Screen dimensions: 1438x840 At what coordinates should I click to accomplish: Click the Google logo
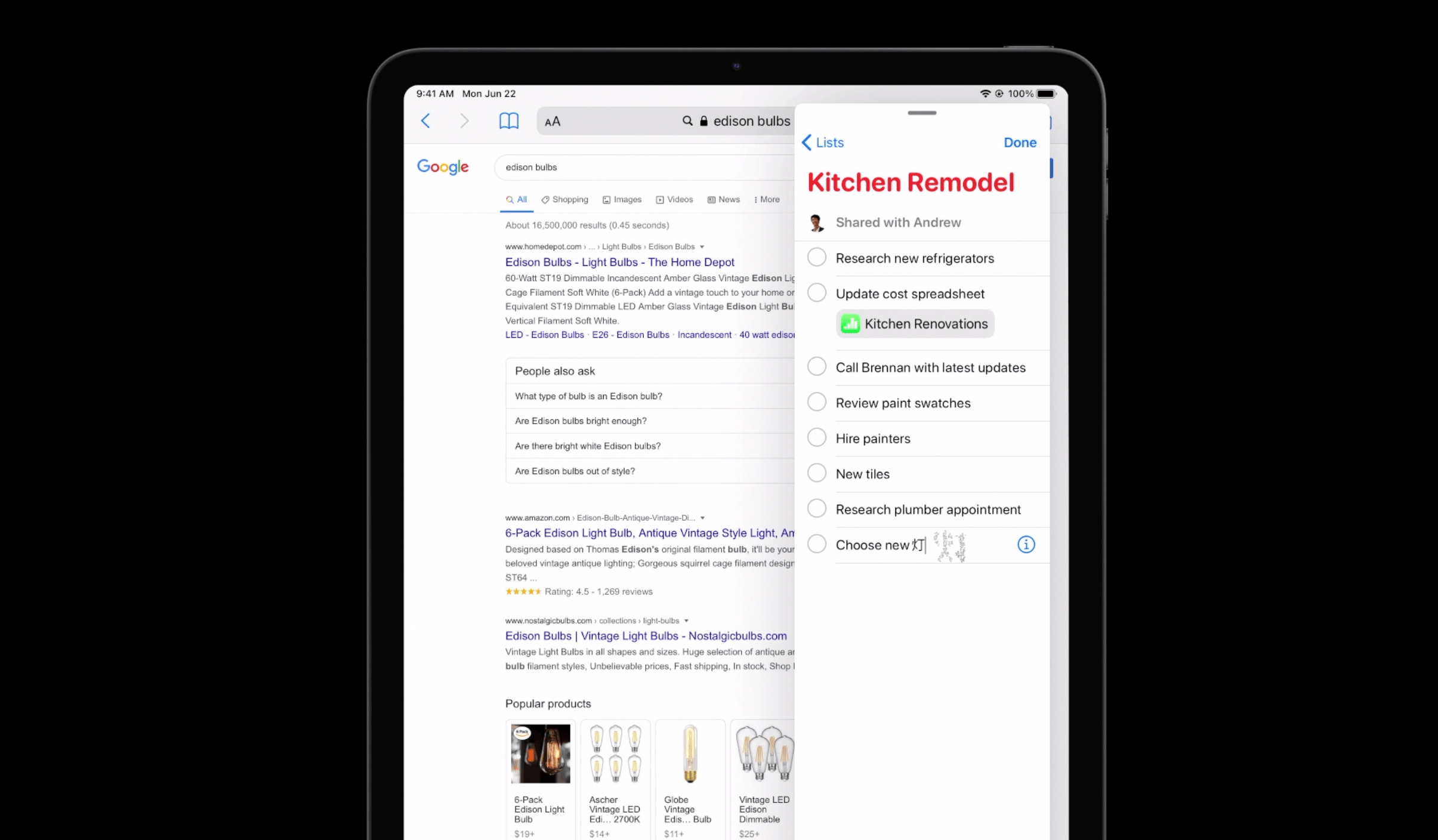tap(443, 167)
